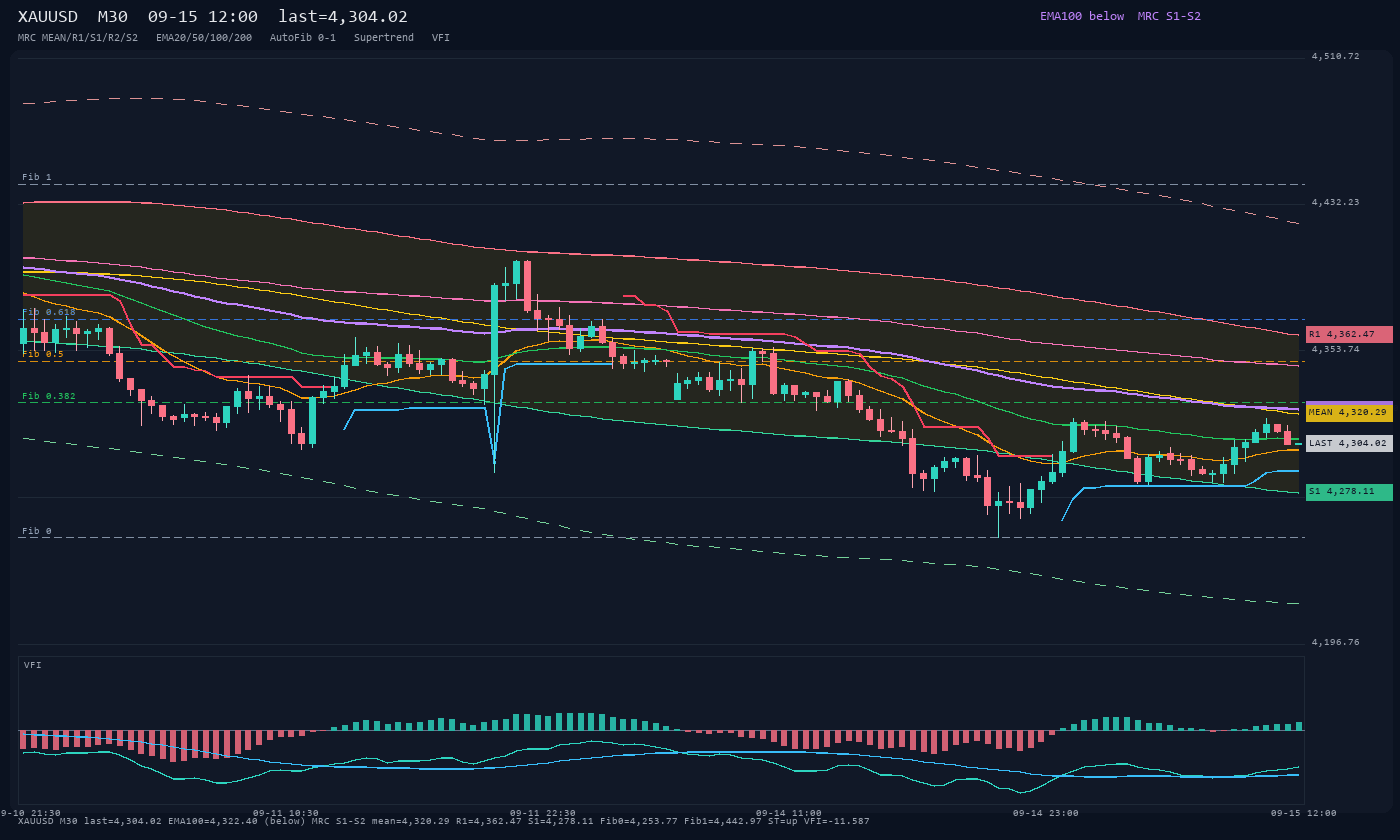Click the EMA20/50/100/200 indicator label

point(204,37)
